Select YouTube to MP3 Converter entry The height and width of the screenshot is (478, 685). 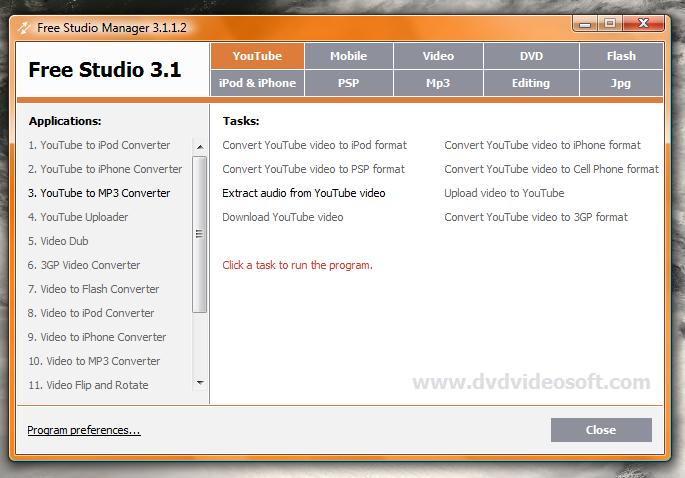point(99,193)
